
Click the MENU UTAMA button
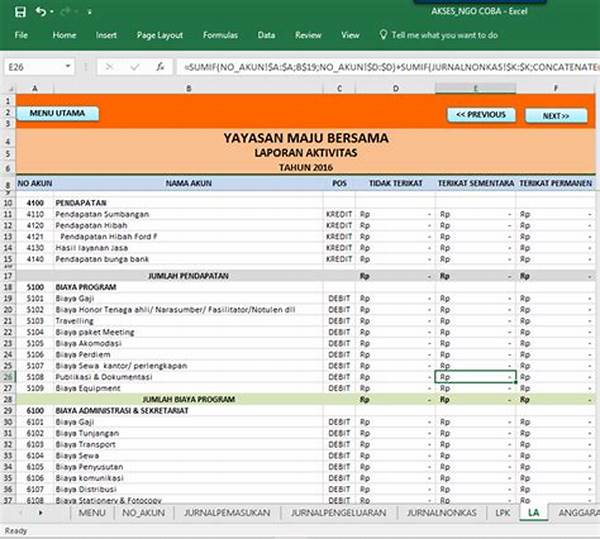(57, 113)
